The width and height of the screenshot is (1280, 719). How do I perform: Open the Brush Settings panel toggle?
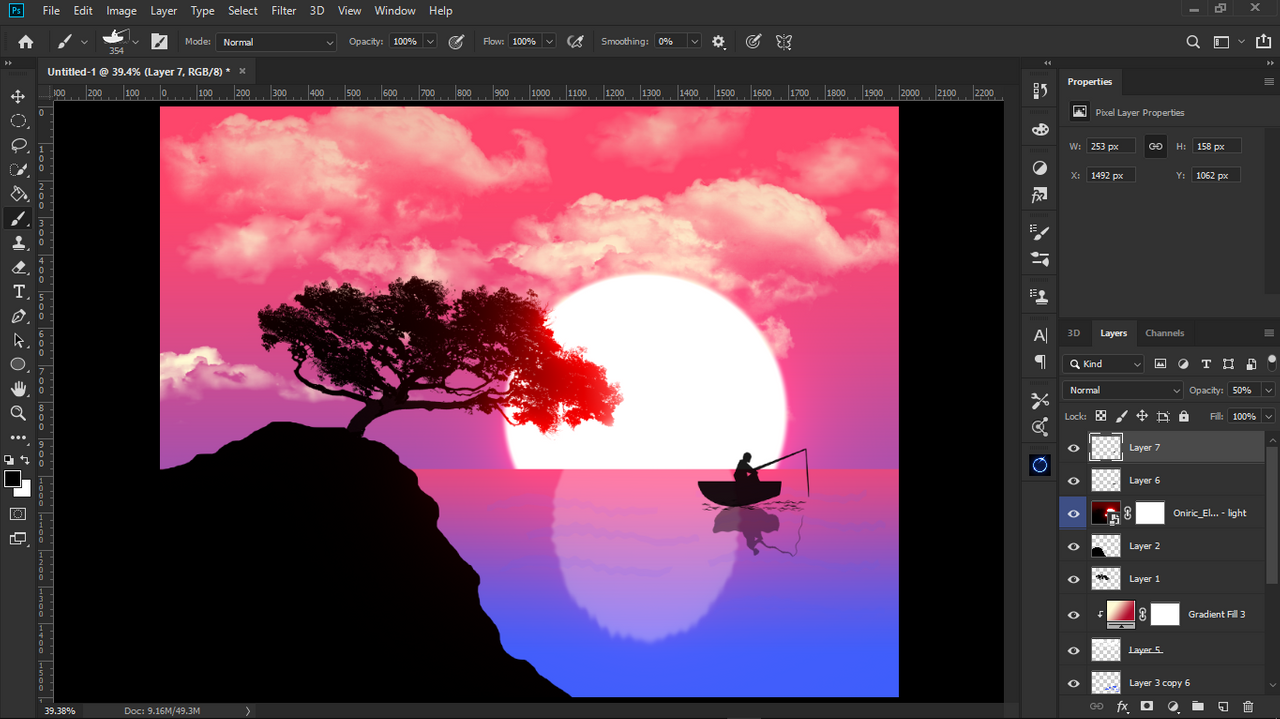coord(159,42)
